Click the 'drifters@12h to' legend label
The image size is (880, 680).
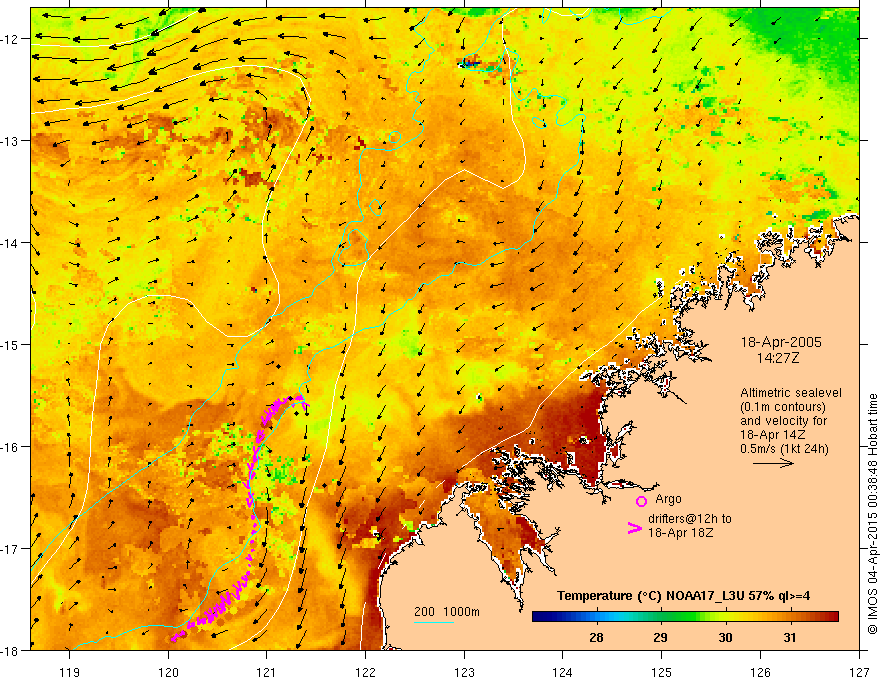click(690, 519)
